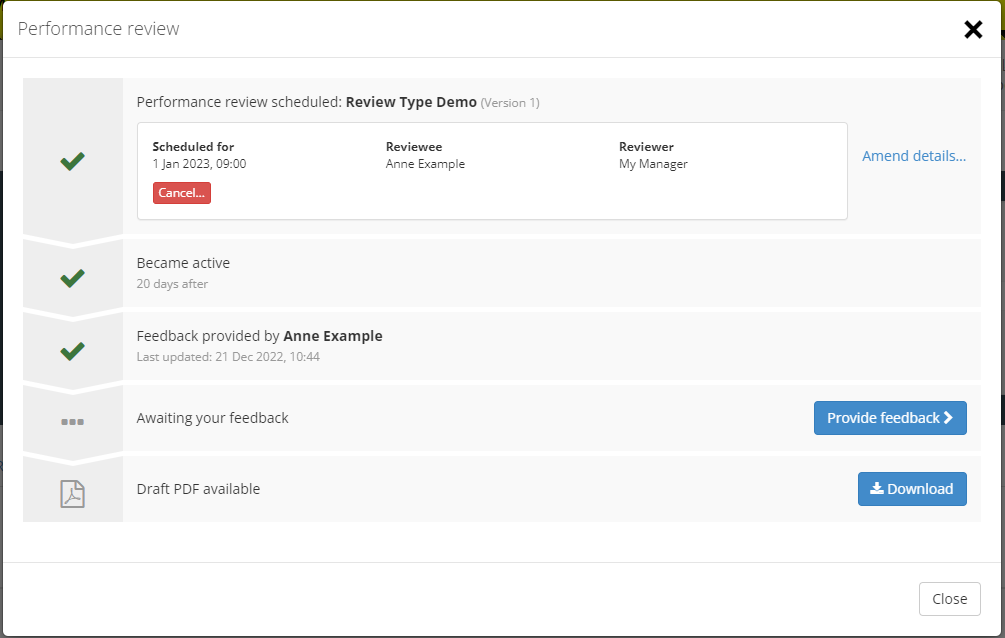Click the checkmark beside Feedback provided row
The height and width of the screenshot is (638, 1005).
click(72, 351)
